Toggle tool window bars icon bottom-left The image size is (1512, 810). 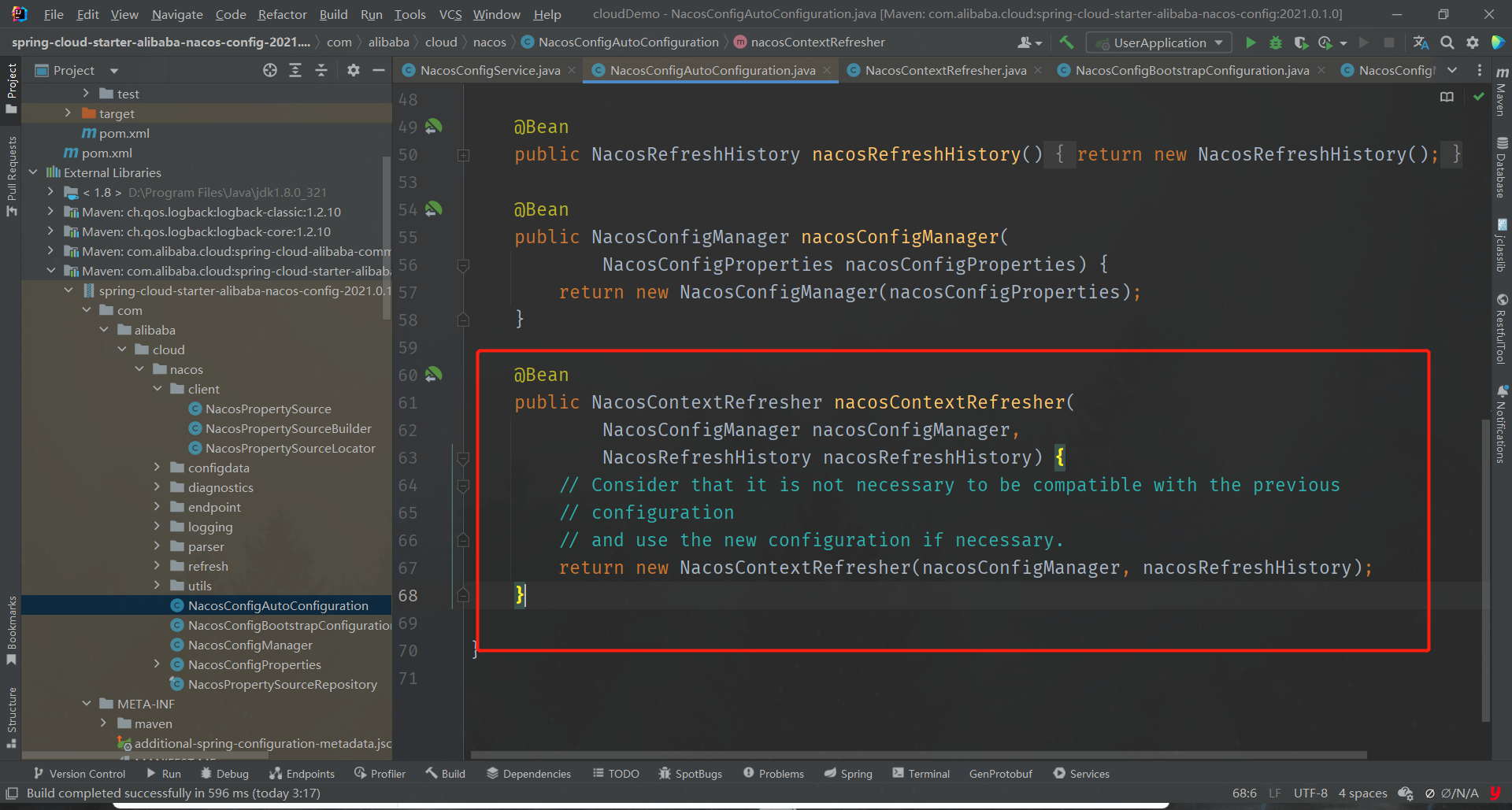[x=11, y=793]
